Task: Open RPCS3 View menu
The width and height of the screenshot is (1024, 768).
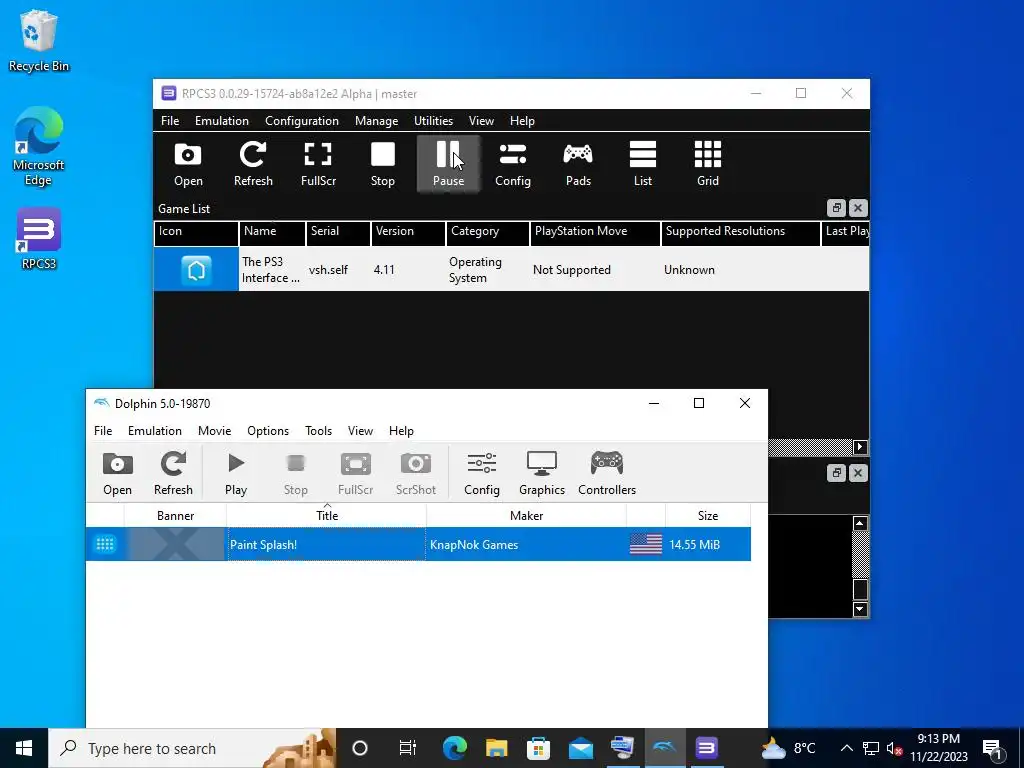Action: (x=481, y=121)
